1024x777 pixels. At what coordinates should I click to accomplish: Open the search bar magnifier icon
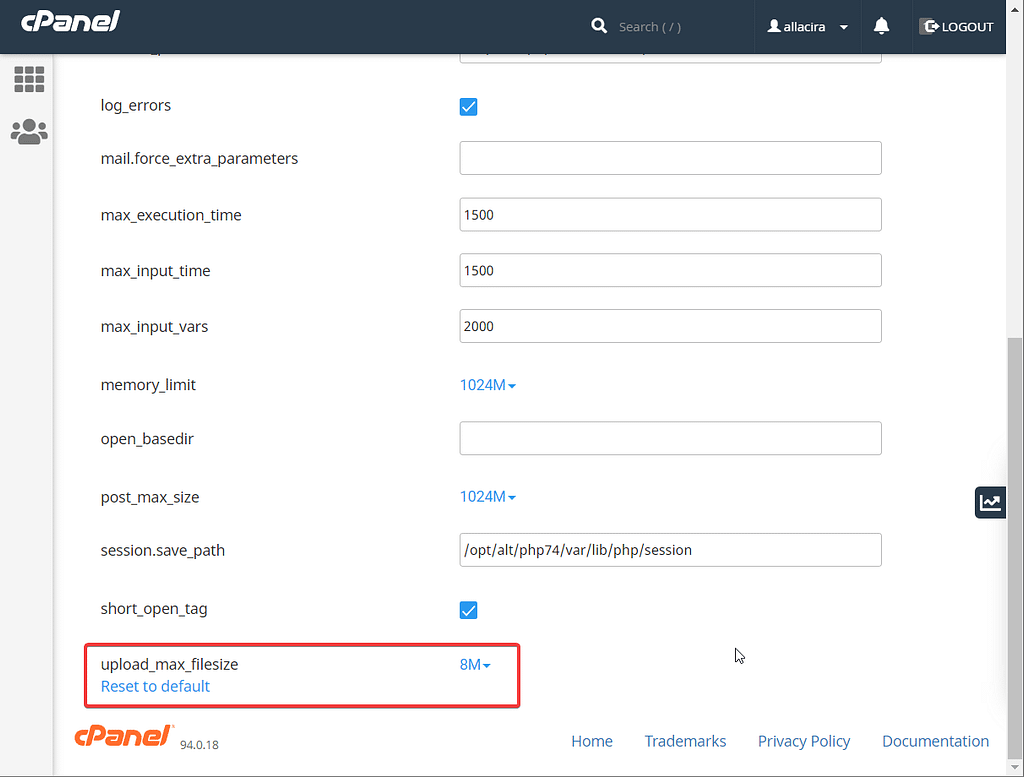599,26
